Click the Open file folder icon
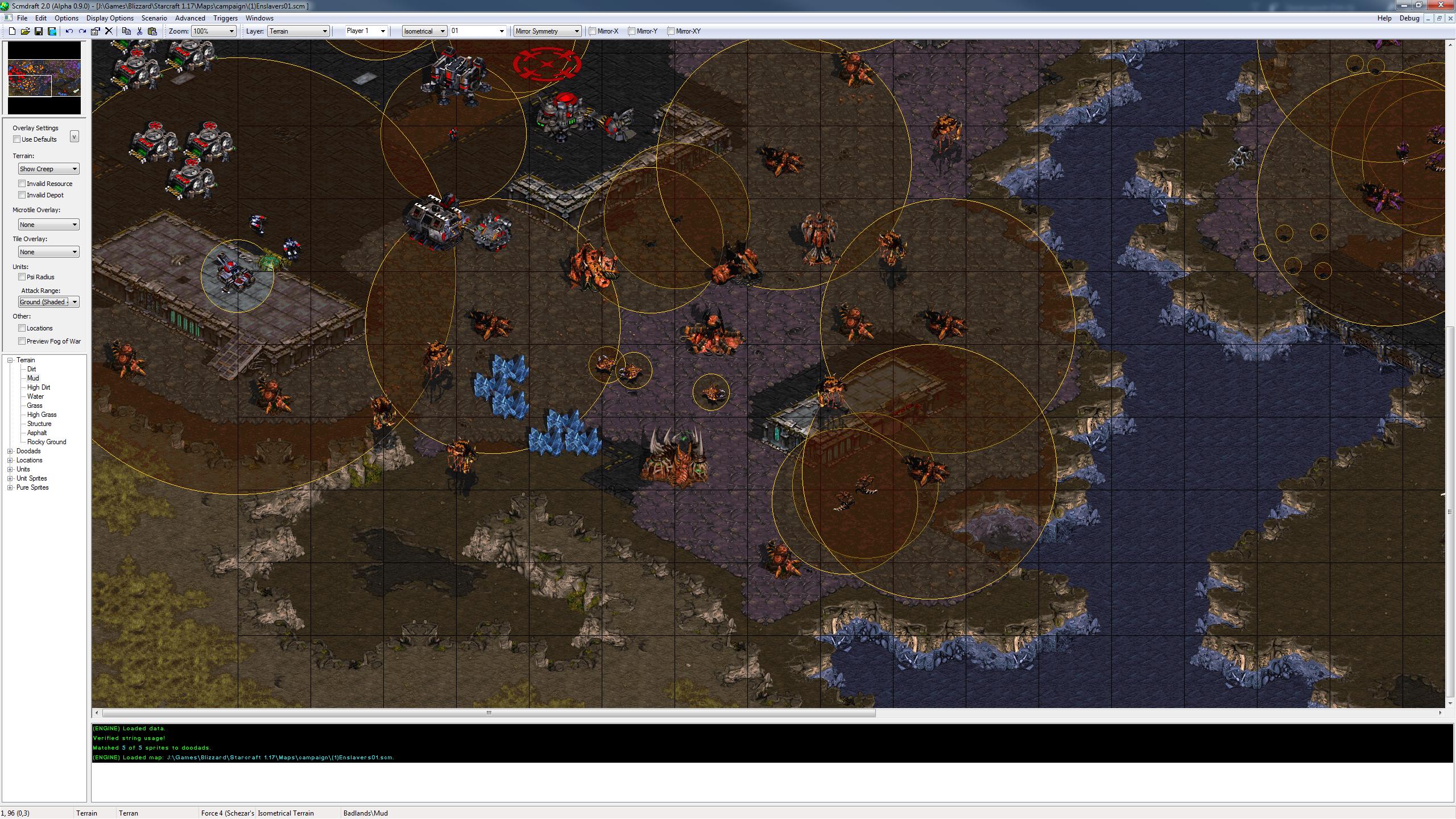This screenshot has width=1456, height=819. click(25, 31)
